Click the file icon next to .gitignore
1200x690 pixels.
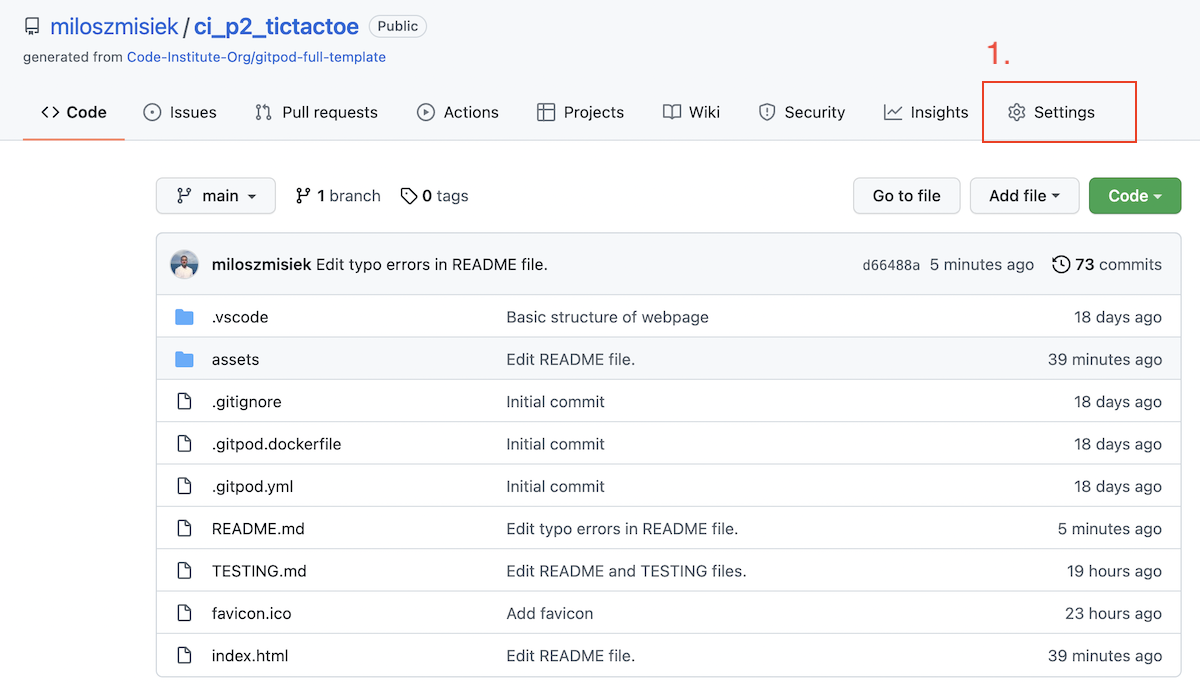[184, 401]
